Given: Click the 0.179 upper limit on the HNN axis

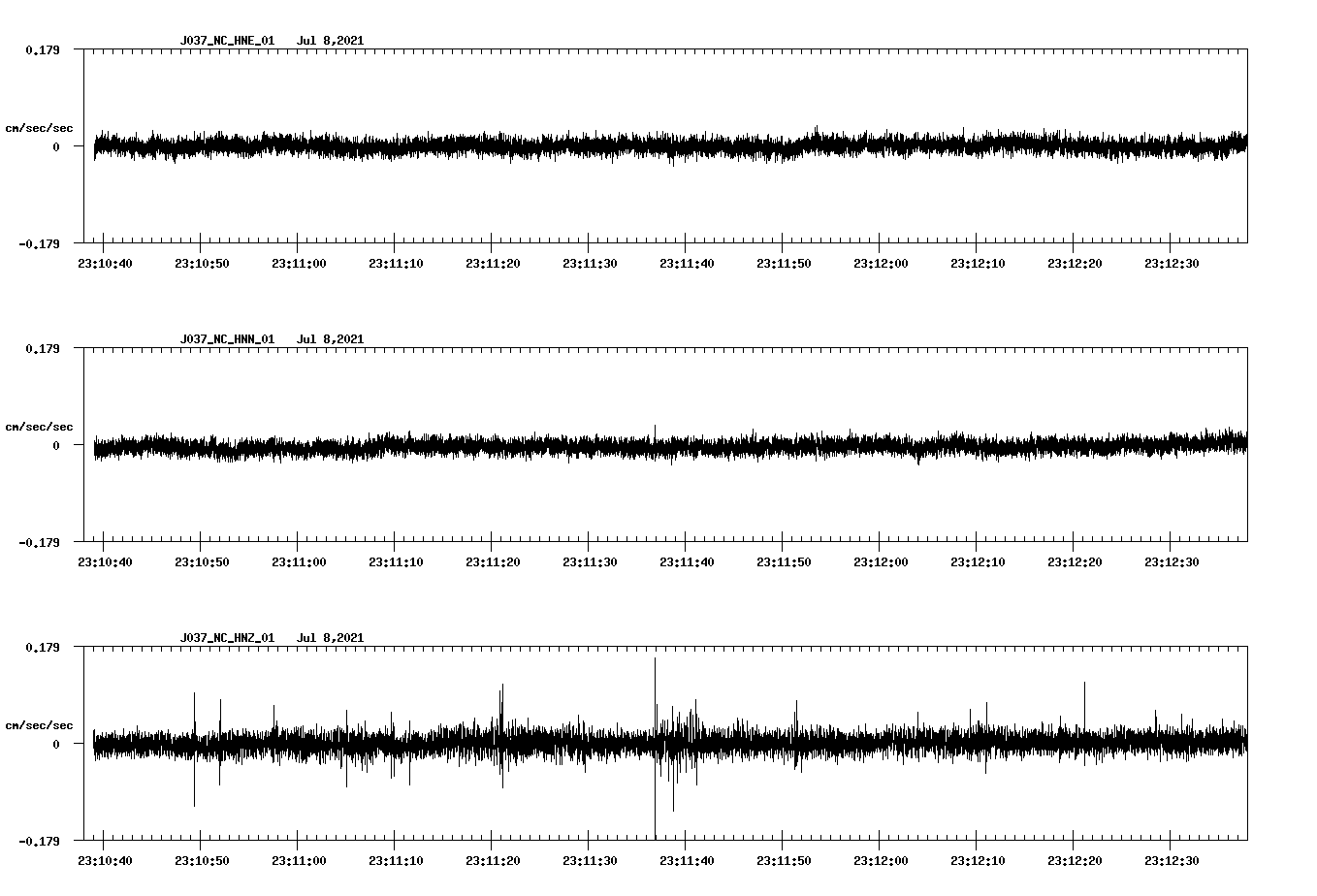Looking at the screenshot, I should (42, 348).
